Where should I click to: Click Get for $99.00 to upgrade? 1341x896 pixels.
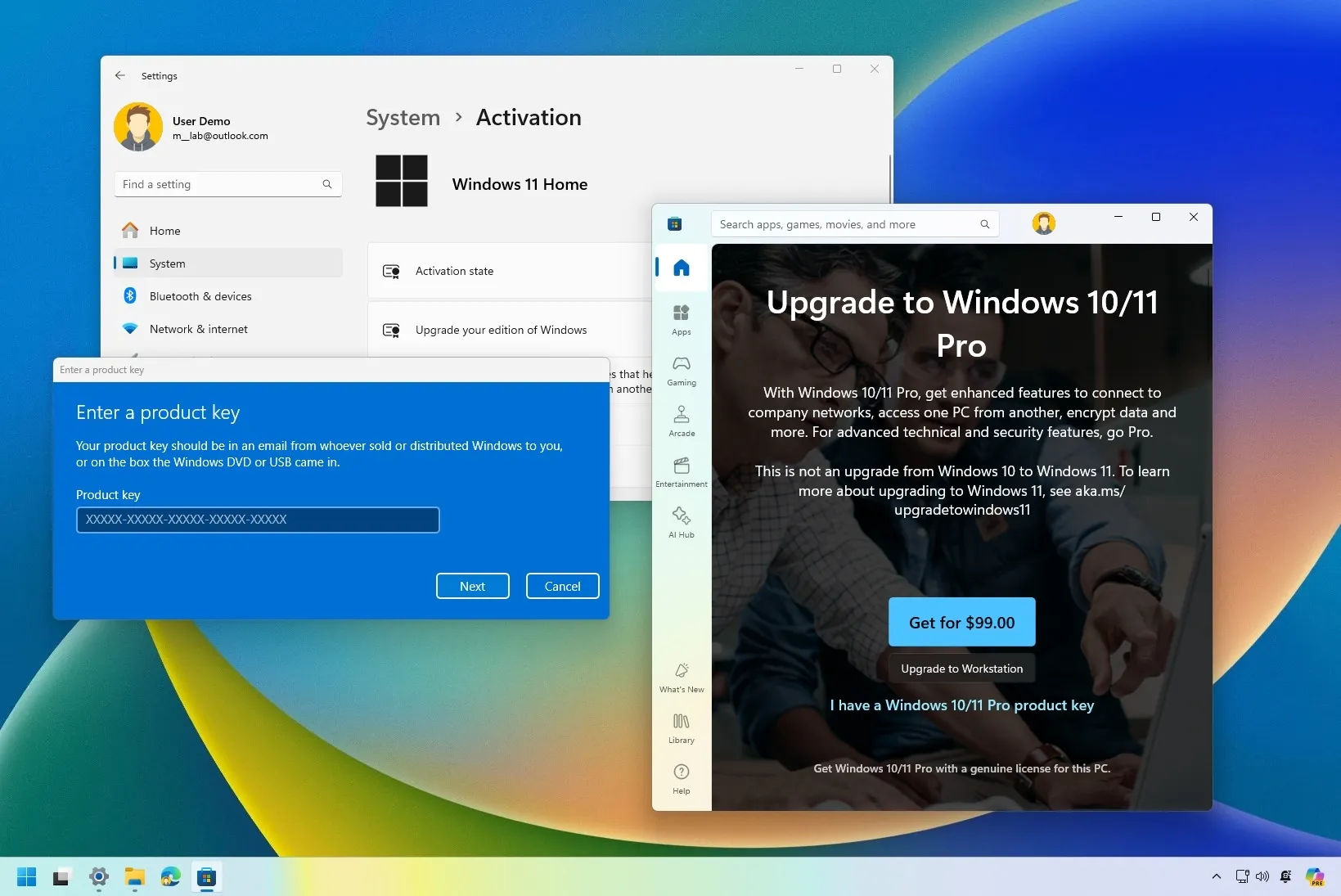961,622
